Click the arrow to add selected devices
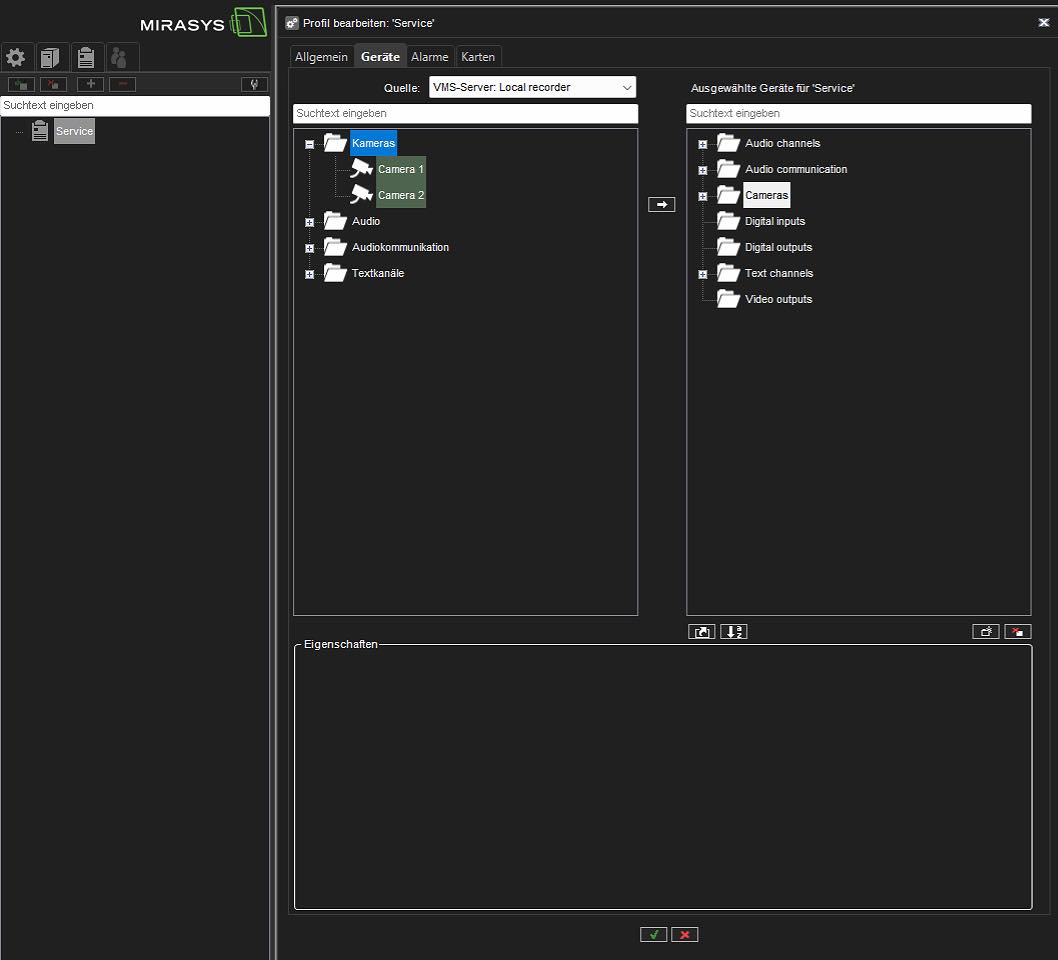 pyautogui.click(x=661, y=204)
